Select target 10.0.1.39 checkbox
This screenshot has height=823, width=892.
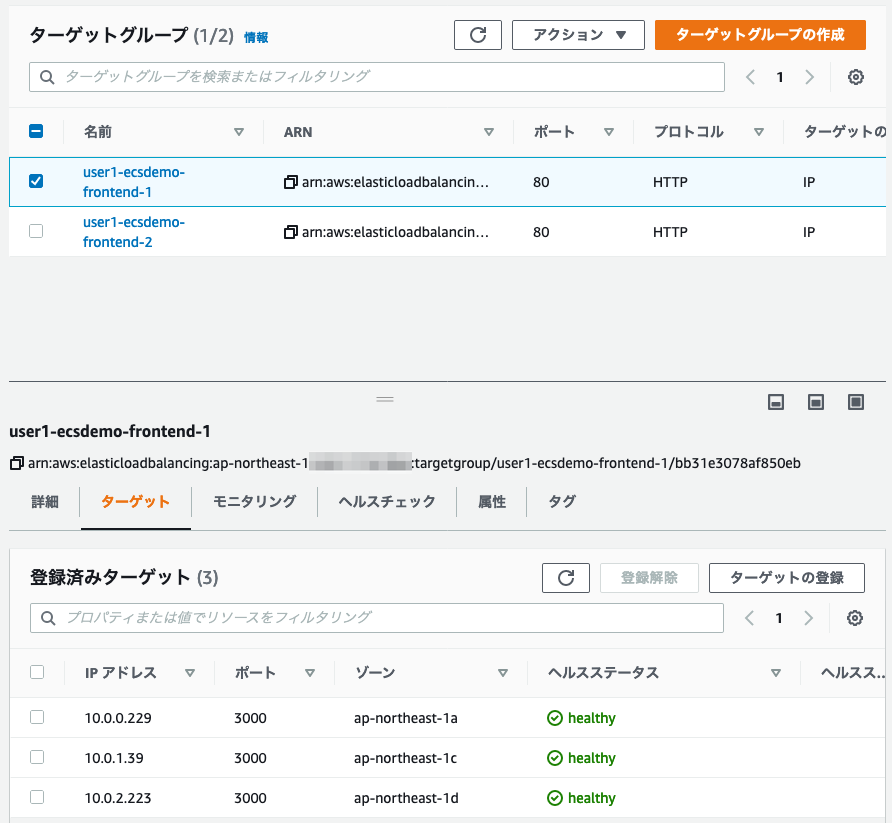[x=37, y=757]
